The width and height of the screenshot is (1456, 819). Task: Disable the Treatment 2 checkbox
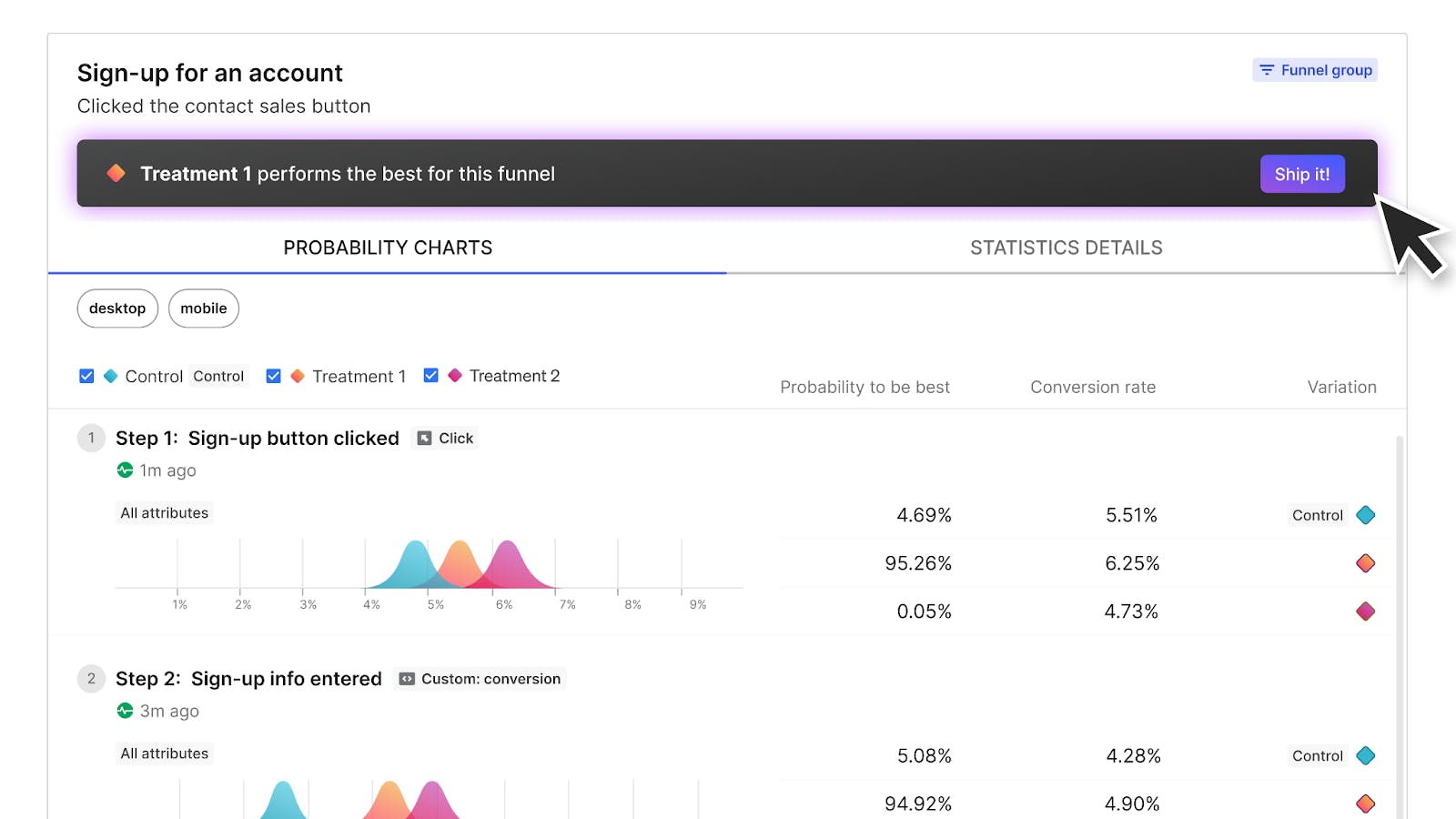[x=431, y=376]
